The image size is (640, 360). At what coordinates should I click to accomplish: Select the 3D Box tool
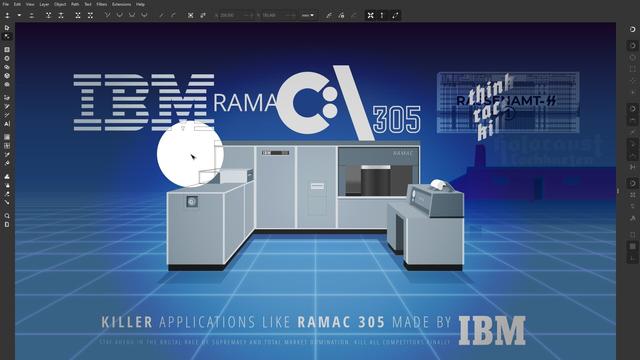coord(7,76)
